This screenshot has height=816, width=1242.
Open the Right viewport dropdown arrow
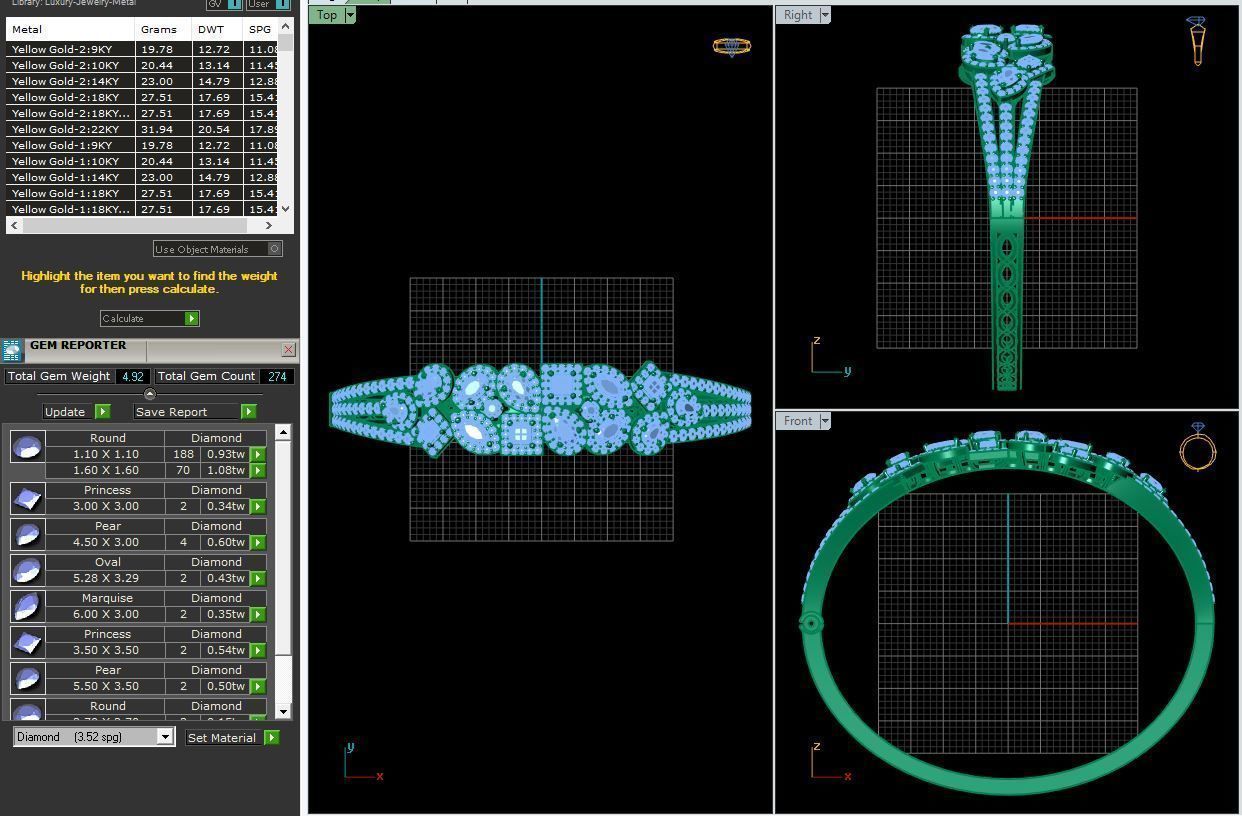click(x=825, y=15)
